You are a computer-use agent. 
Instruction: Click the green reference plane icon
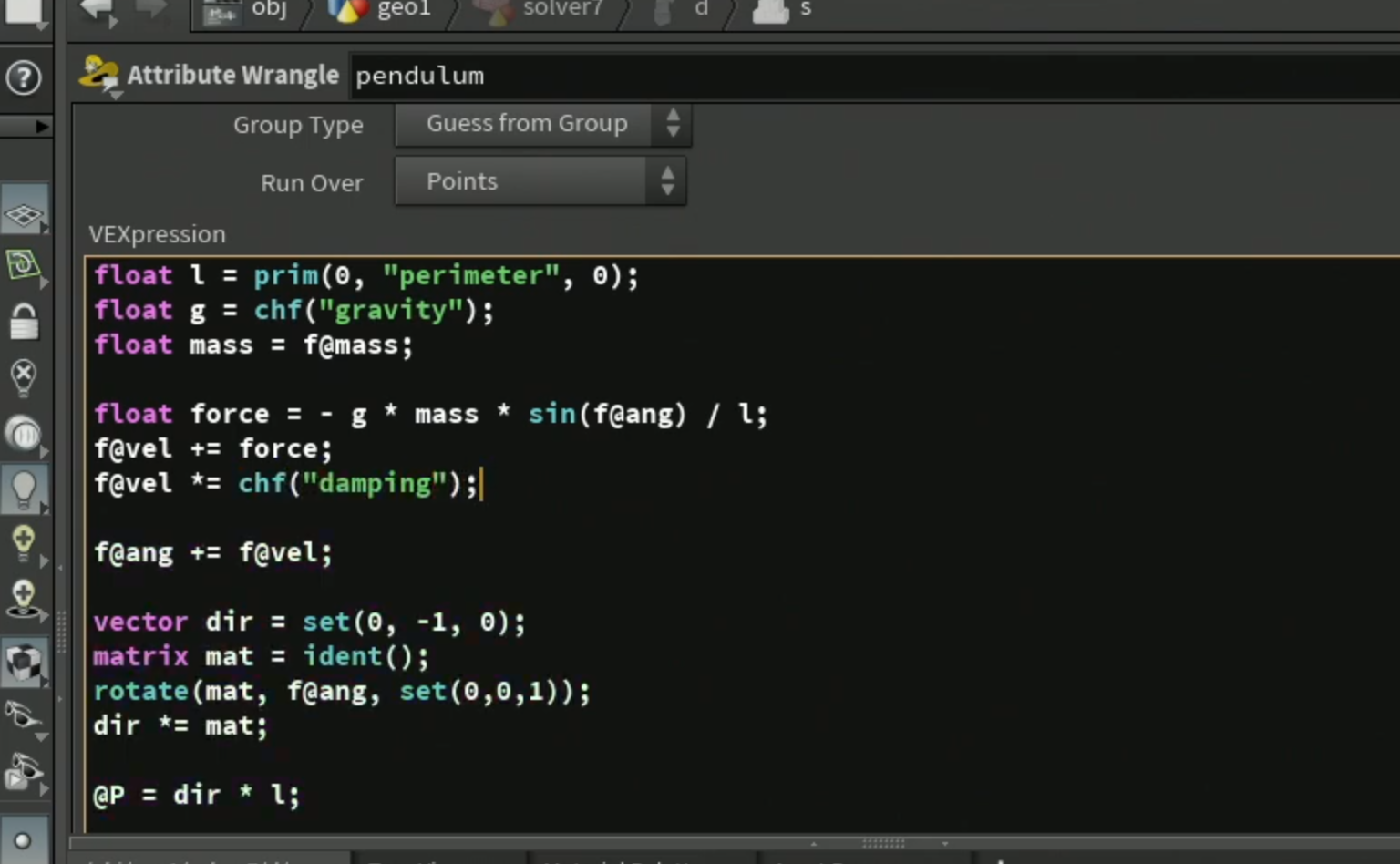point(24,266)
